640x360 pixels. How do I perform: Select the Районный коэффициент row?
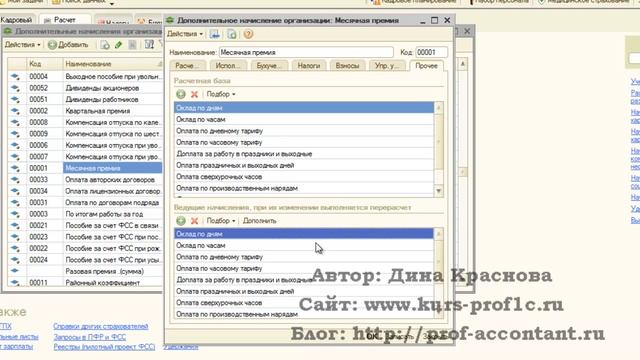coord(85,282)
